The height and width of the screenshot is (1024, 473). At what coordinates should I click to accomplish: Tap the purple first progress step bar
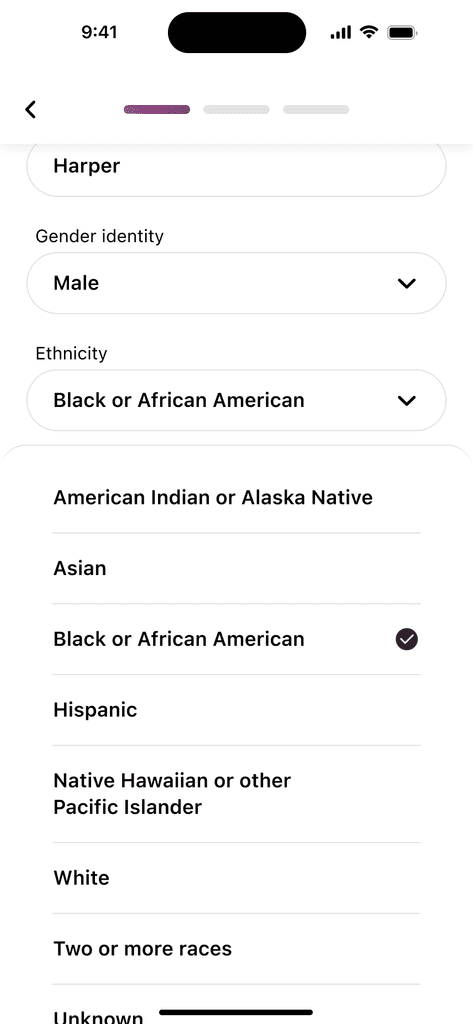157,109
